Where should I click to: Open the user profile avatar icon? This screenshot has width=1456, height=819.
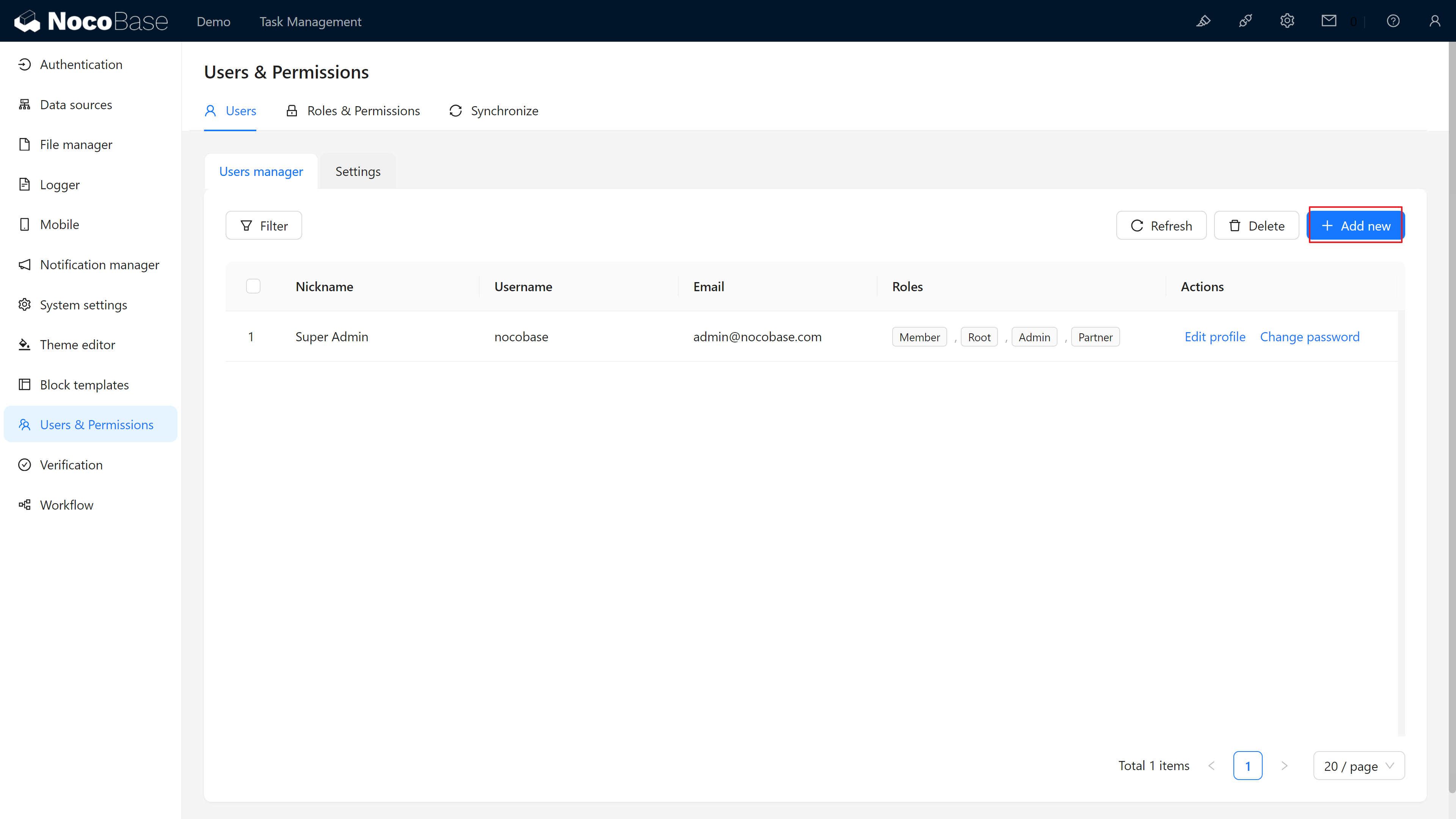[1434, 22]
